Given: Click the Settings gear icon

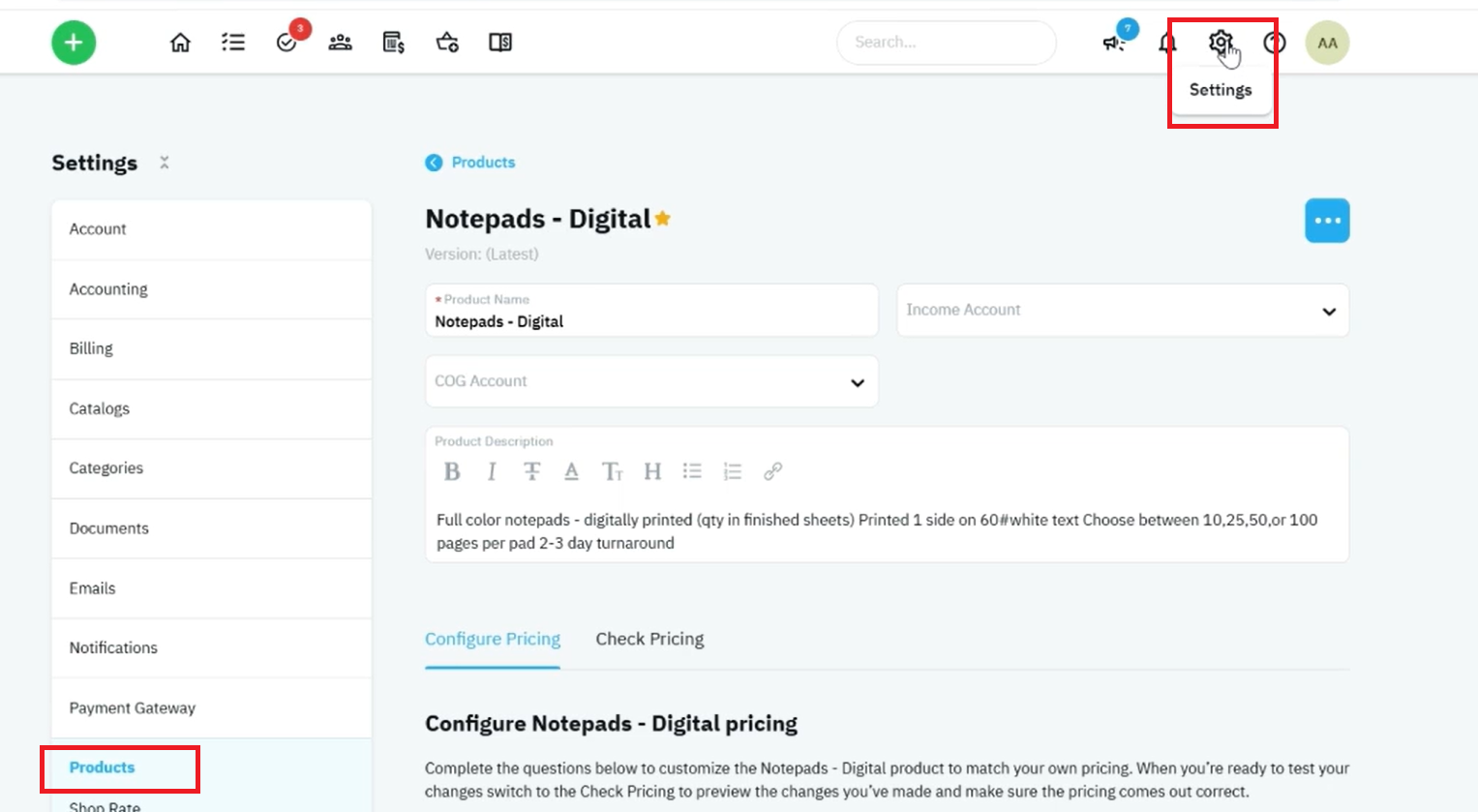Looking at the screenshot, I should 1220,42.
